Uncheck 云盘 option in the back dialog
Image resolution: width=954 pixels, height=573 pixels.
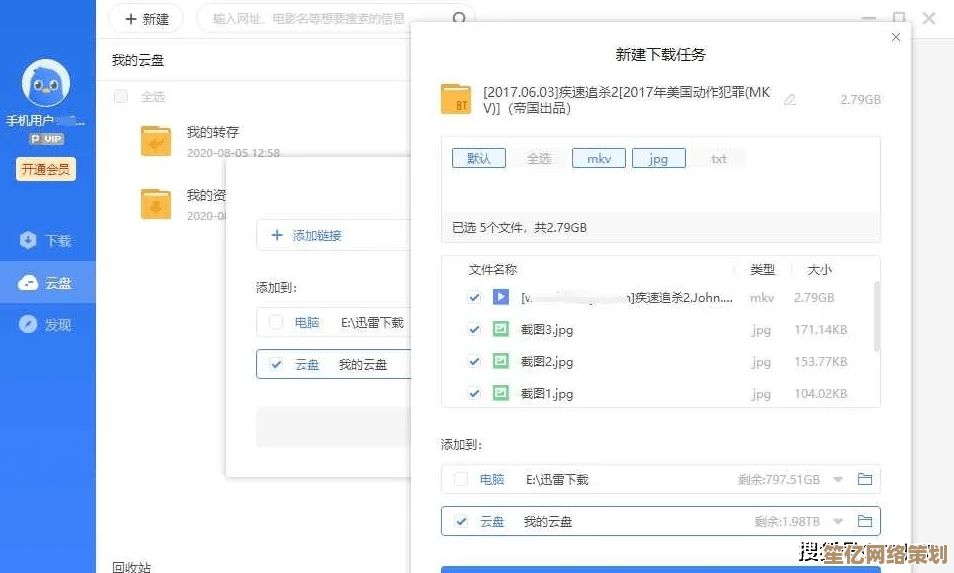pos(276,364)
